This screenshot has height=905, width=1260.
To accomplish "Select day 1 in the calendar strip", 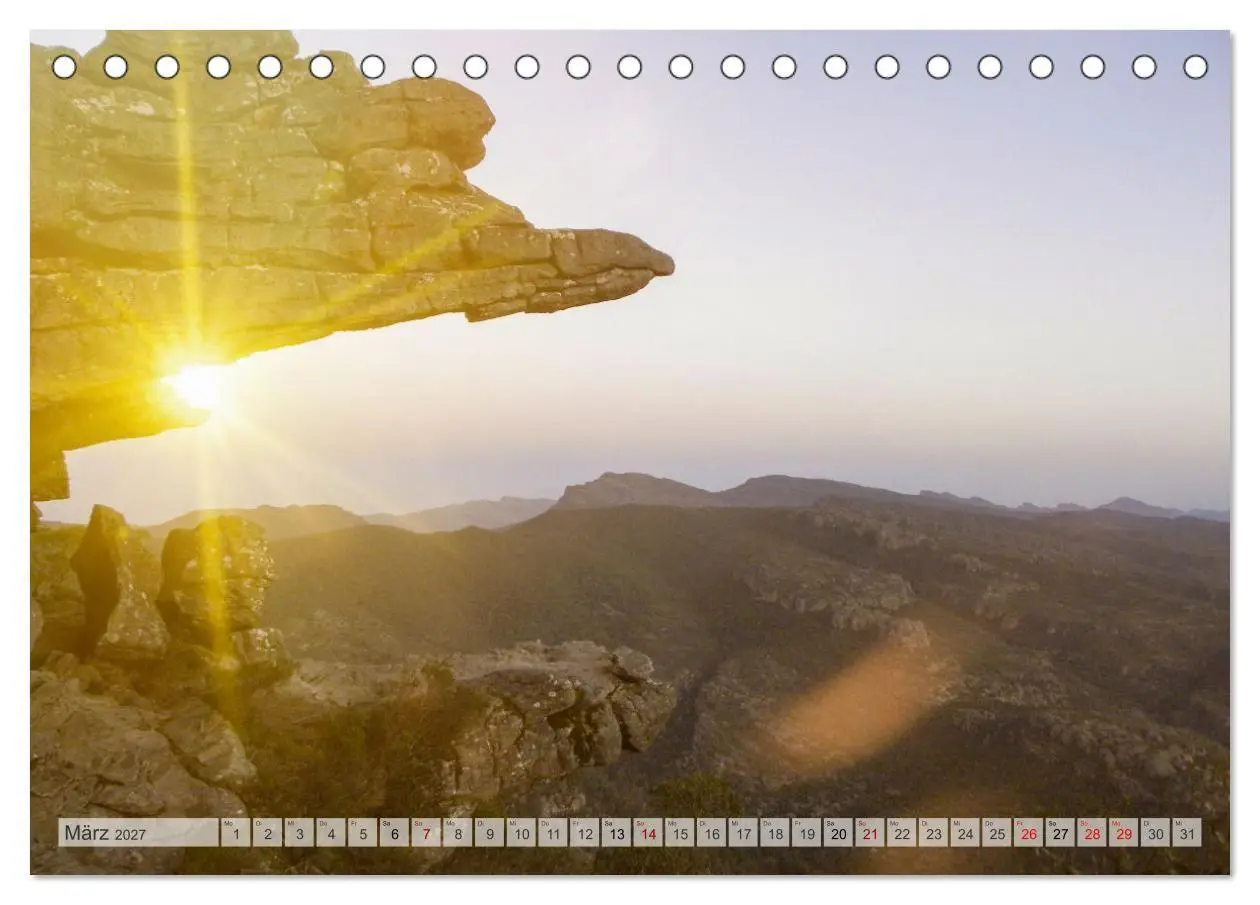I will [235, 833].
